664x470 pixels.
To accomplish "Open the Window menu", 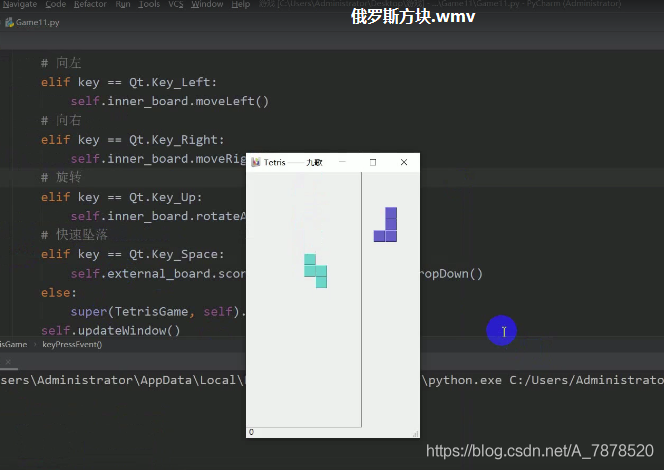I will pos(207,4).
